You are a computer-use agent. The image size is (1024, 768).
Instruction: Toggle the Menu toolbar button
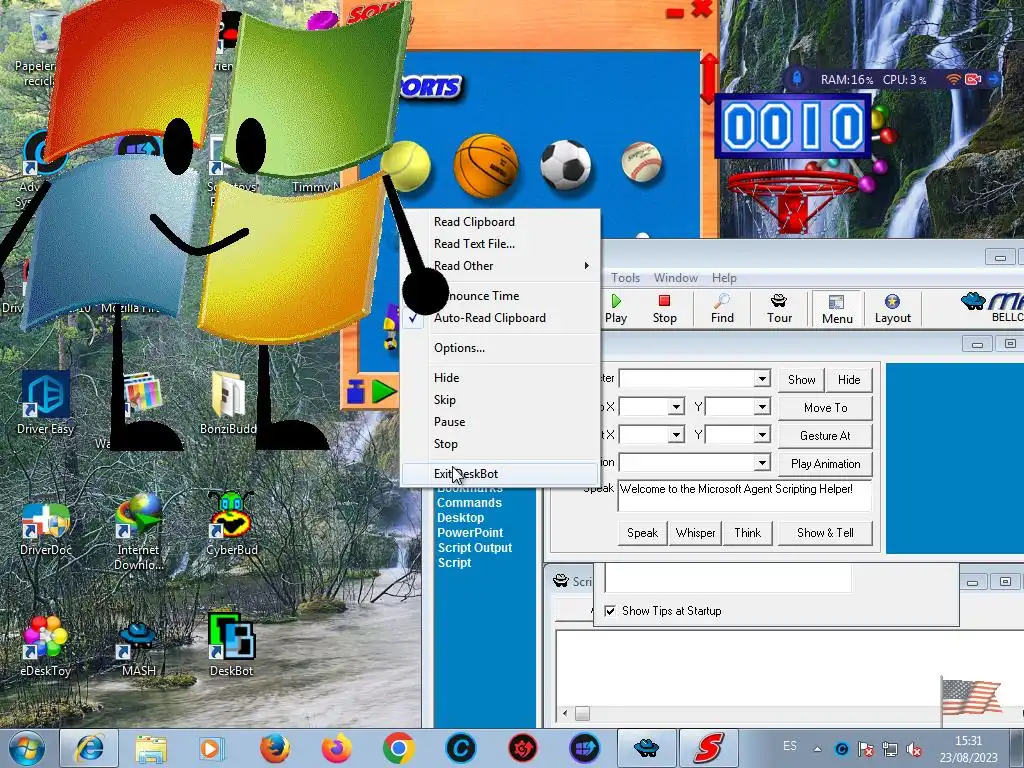pos(837,309)
